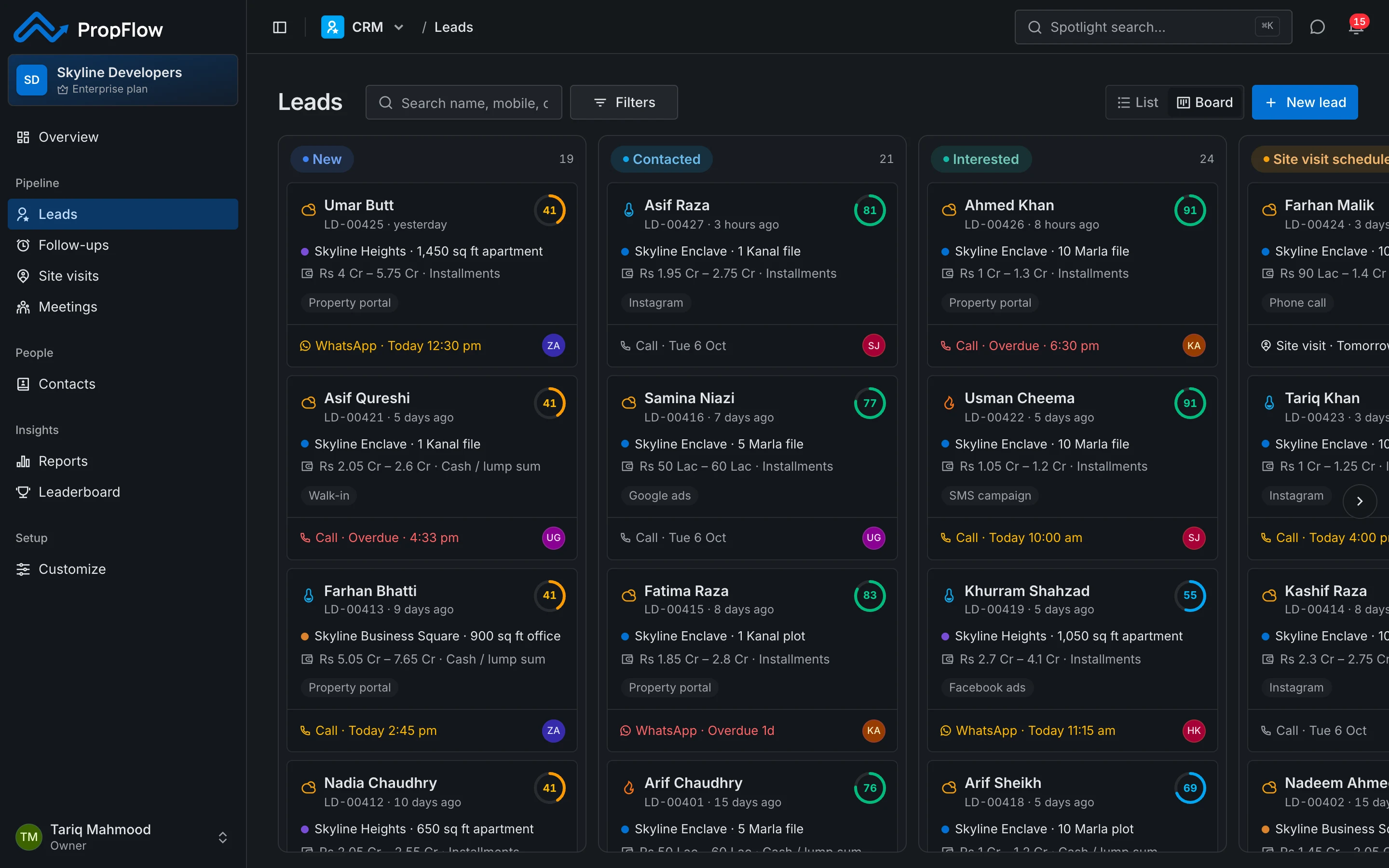
Task: Click the Leads breadcrumb
Action: tap(453, 27)
